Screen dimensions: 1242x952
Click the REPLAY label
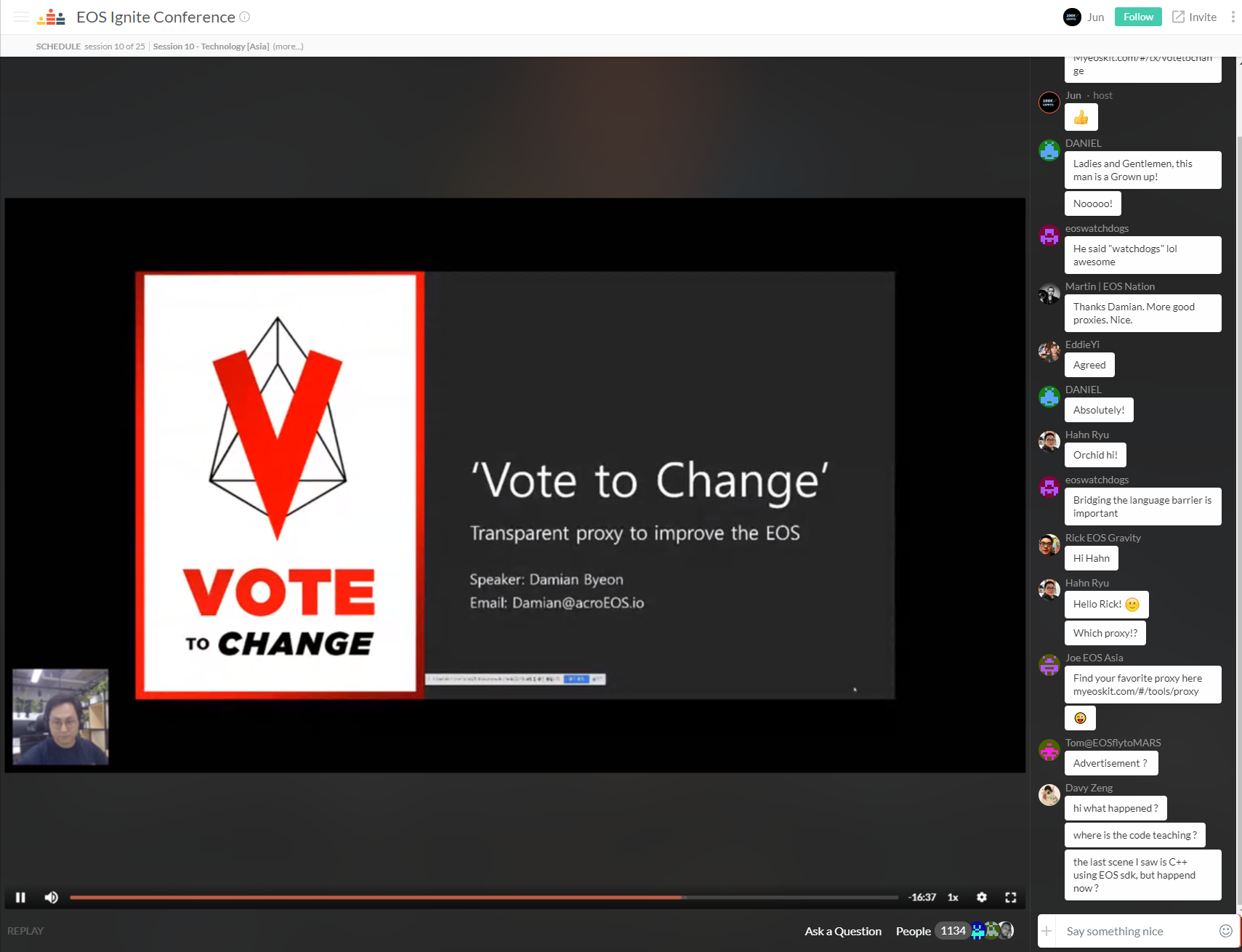pyautogui.click(x=25, y=931)
